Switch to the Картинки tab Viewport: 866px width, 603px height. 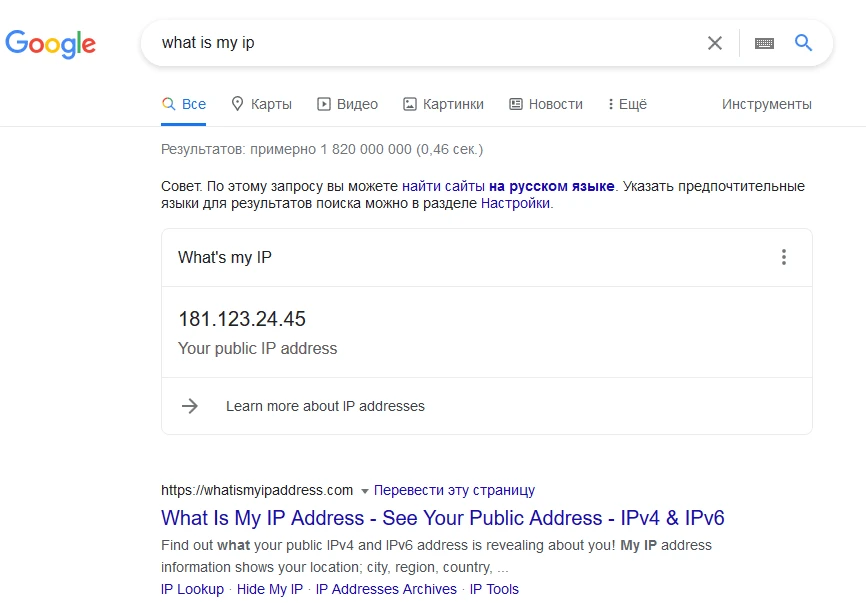(x=443, y=104)
